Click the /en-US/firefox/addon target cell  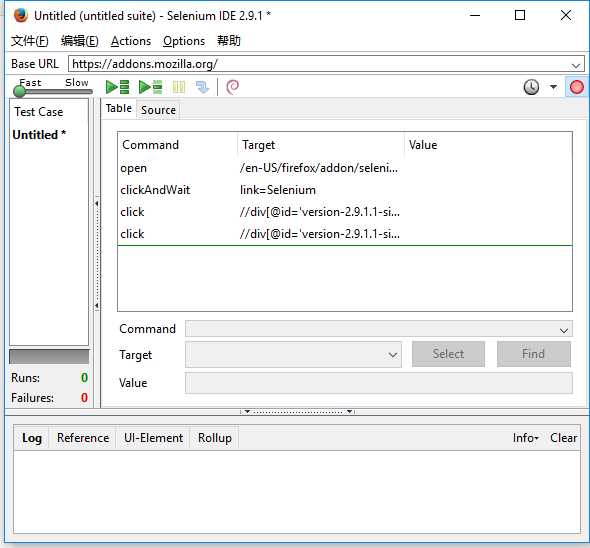[319, 168]
